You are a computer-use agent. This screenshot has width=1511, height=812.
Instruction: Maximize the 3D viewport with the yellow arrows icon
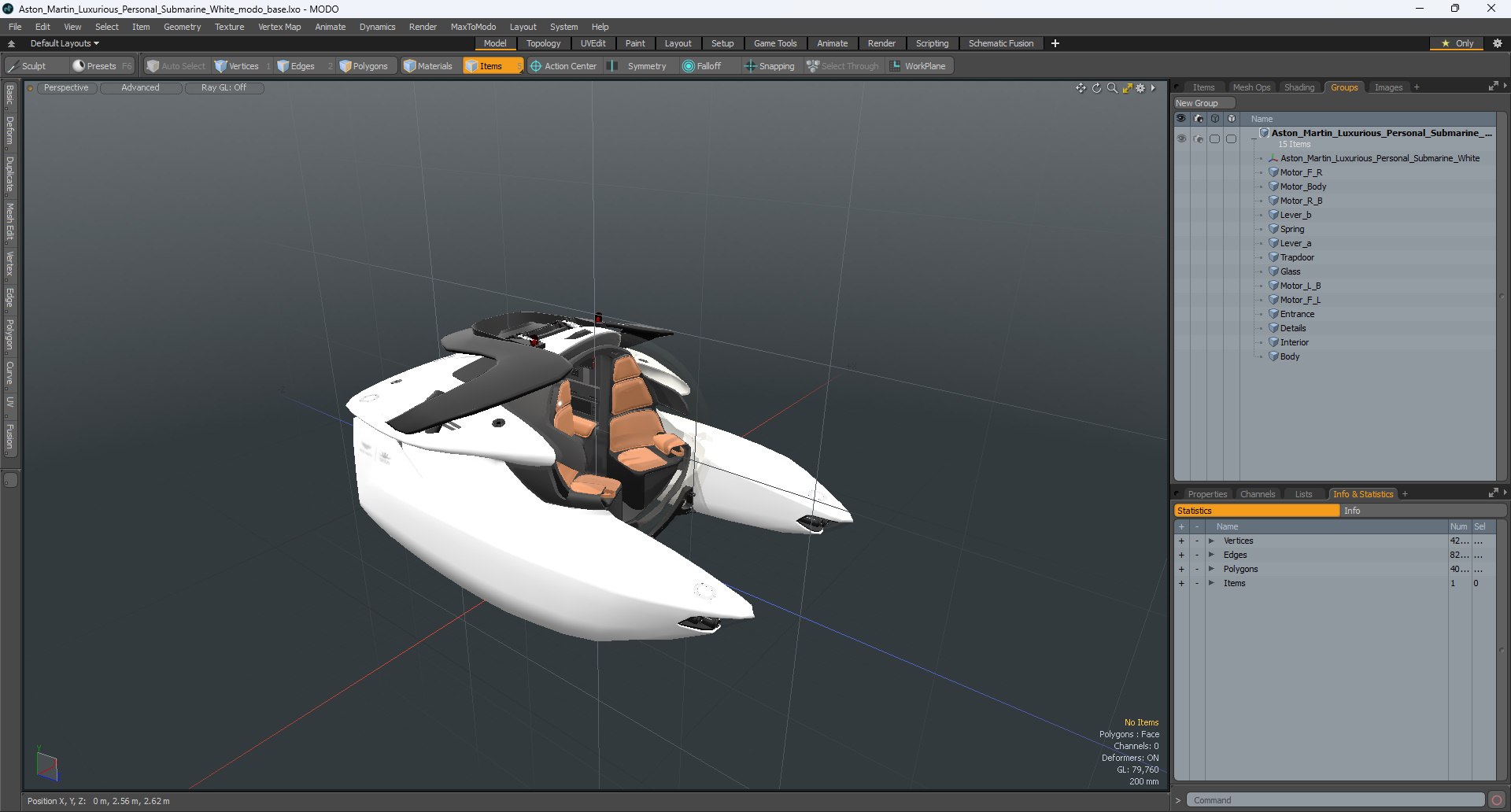(x=1127, y=88)
